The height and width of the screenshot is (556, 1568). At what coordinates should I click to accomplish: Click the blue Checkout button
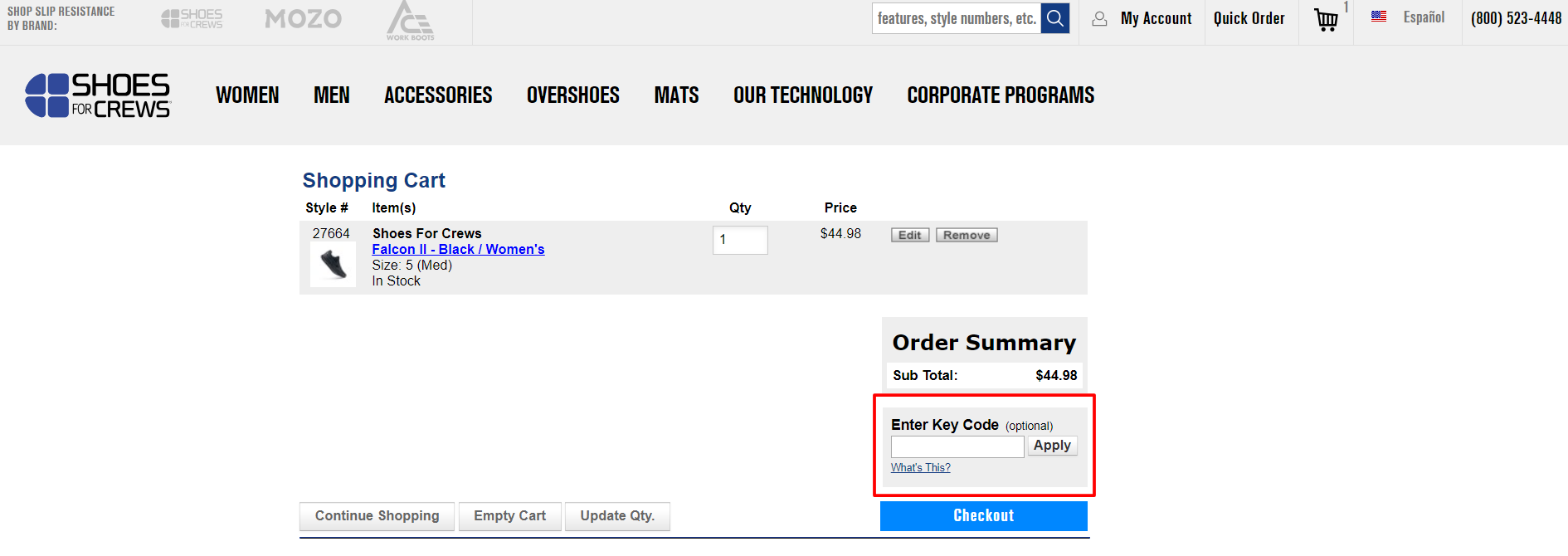click(983, 515)
